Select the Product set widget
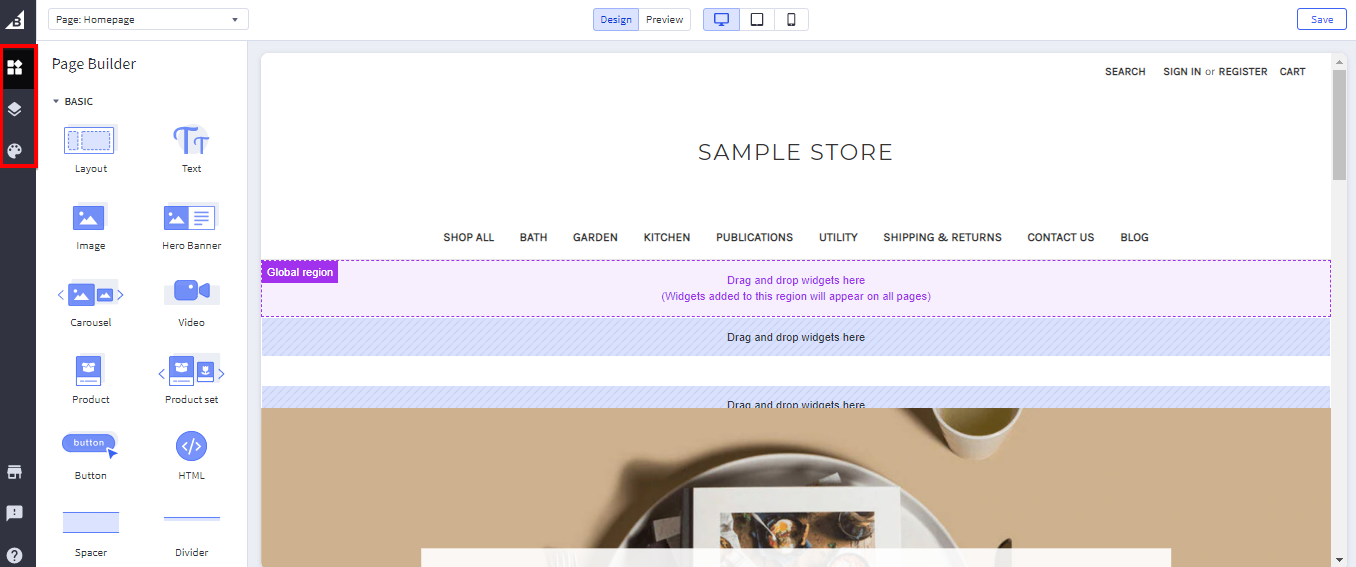Screen dimensions: 1356x567 [x=191, y=380]
